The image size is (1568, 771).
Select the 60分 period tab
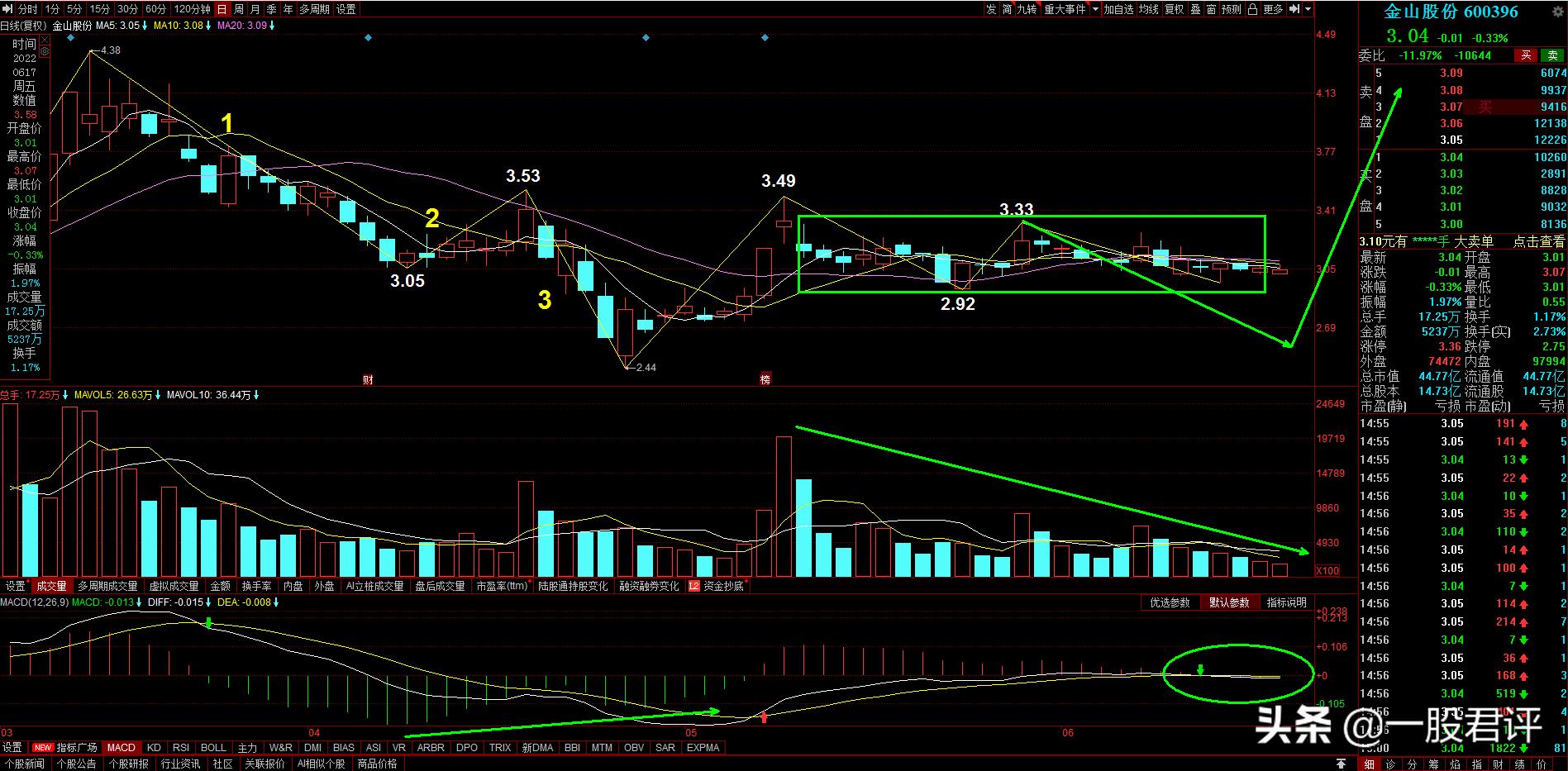click(155, 9)
